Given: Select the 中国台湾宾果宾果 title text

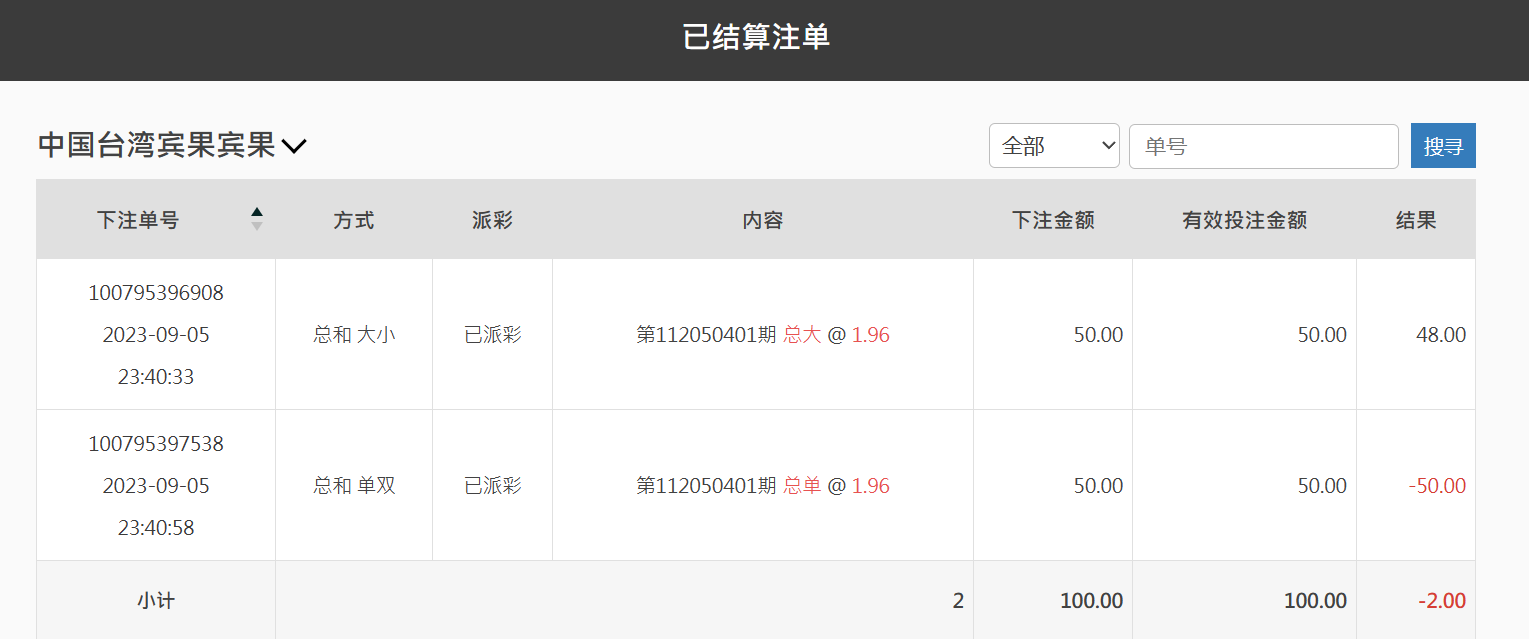Looking at the screenshot, I should click(156, 146).
